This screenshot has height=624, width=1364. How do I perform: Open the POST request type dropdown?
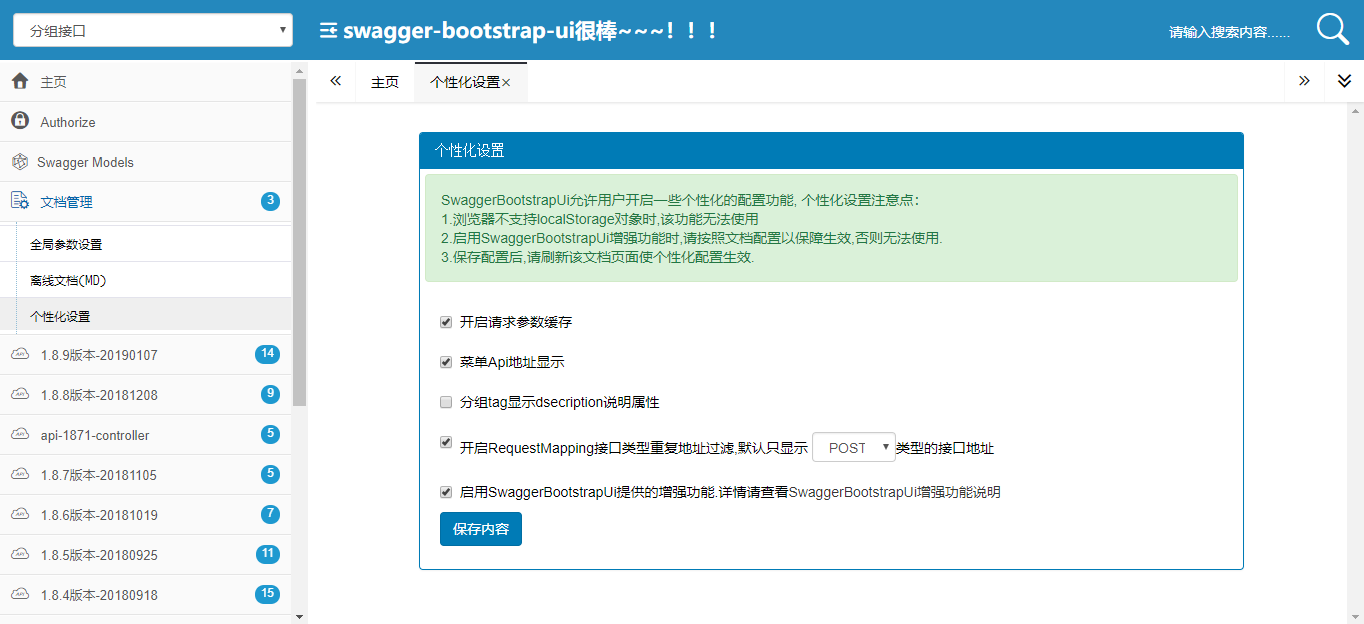853,447
